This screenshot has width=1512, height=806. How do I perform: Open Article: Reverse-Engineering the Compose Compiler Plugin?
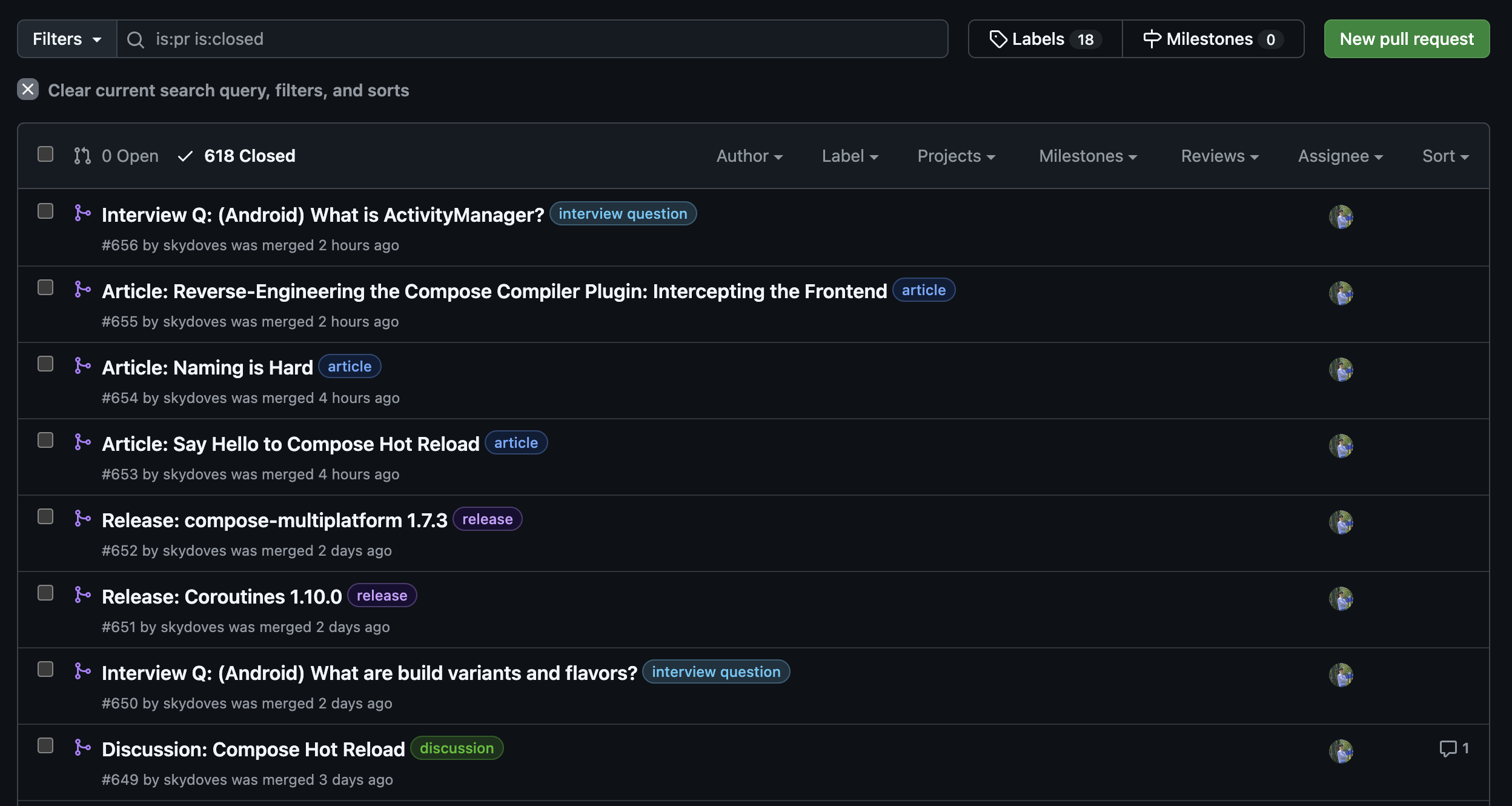tap(494, 291)
